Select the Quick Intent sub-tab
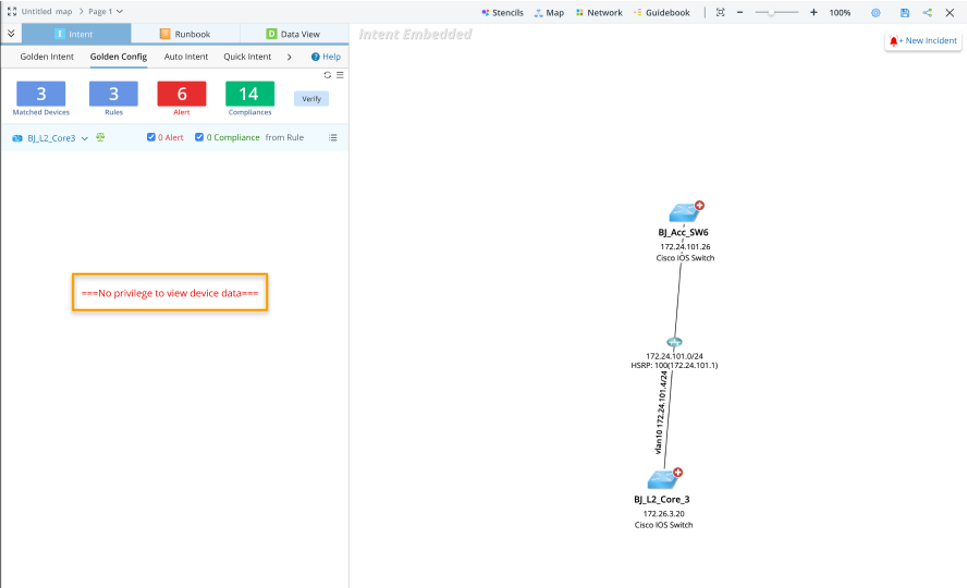 click(x=247, y=57)
